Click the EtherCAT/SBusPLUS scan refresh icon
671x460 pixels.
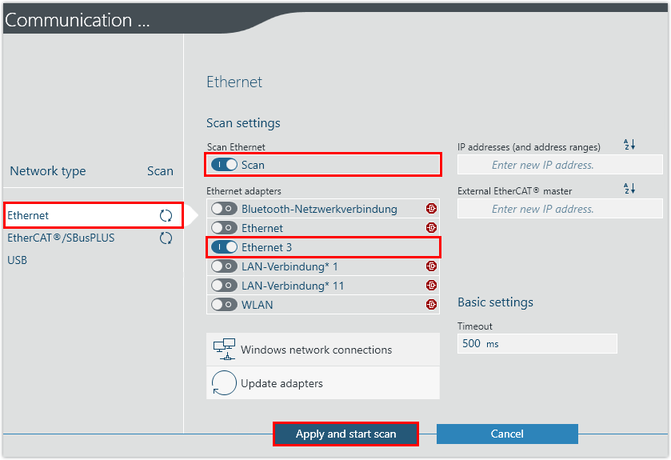pyautogui.click(x=166, y=238)
